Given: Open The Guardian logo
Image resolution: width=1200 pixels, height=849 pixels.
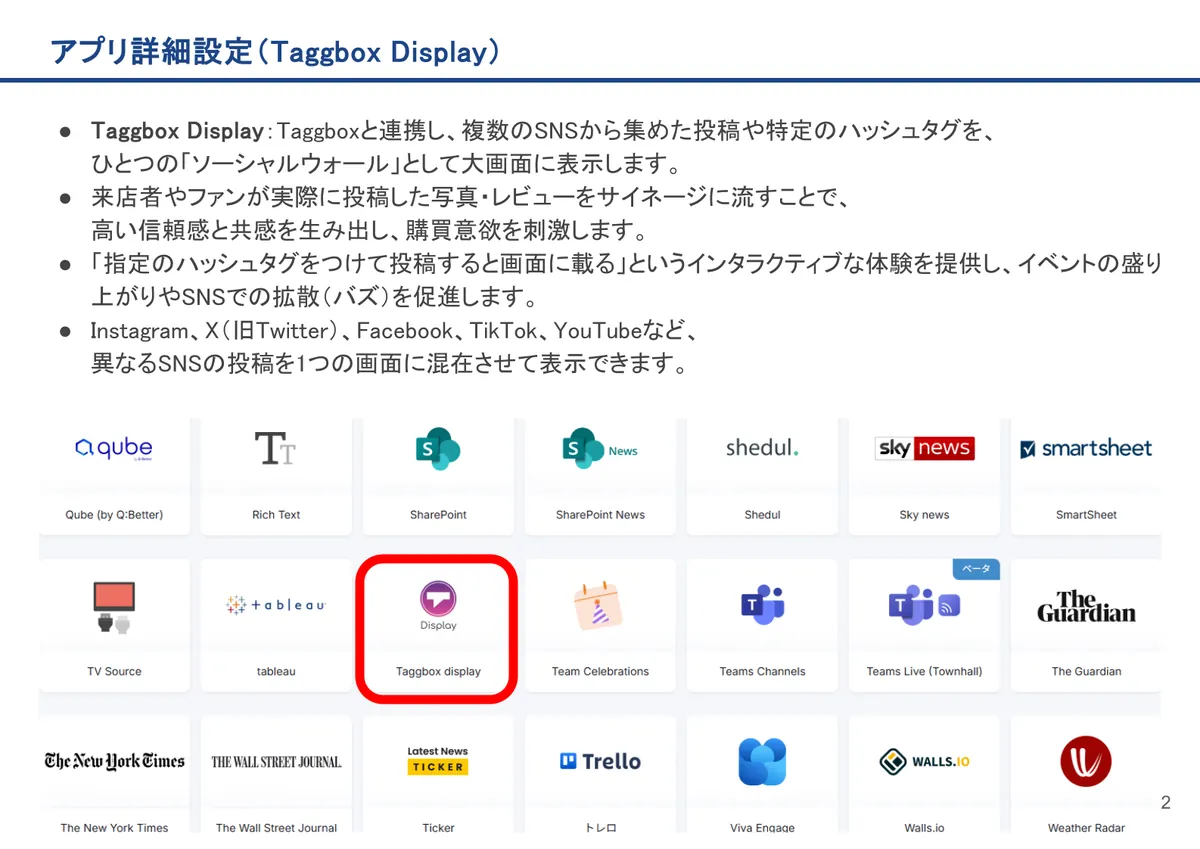Looking at the screenshot, I should click(x=1086, y=606).
